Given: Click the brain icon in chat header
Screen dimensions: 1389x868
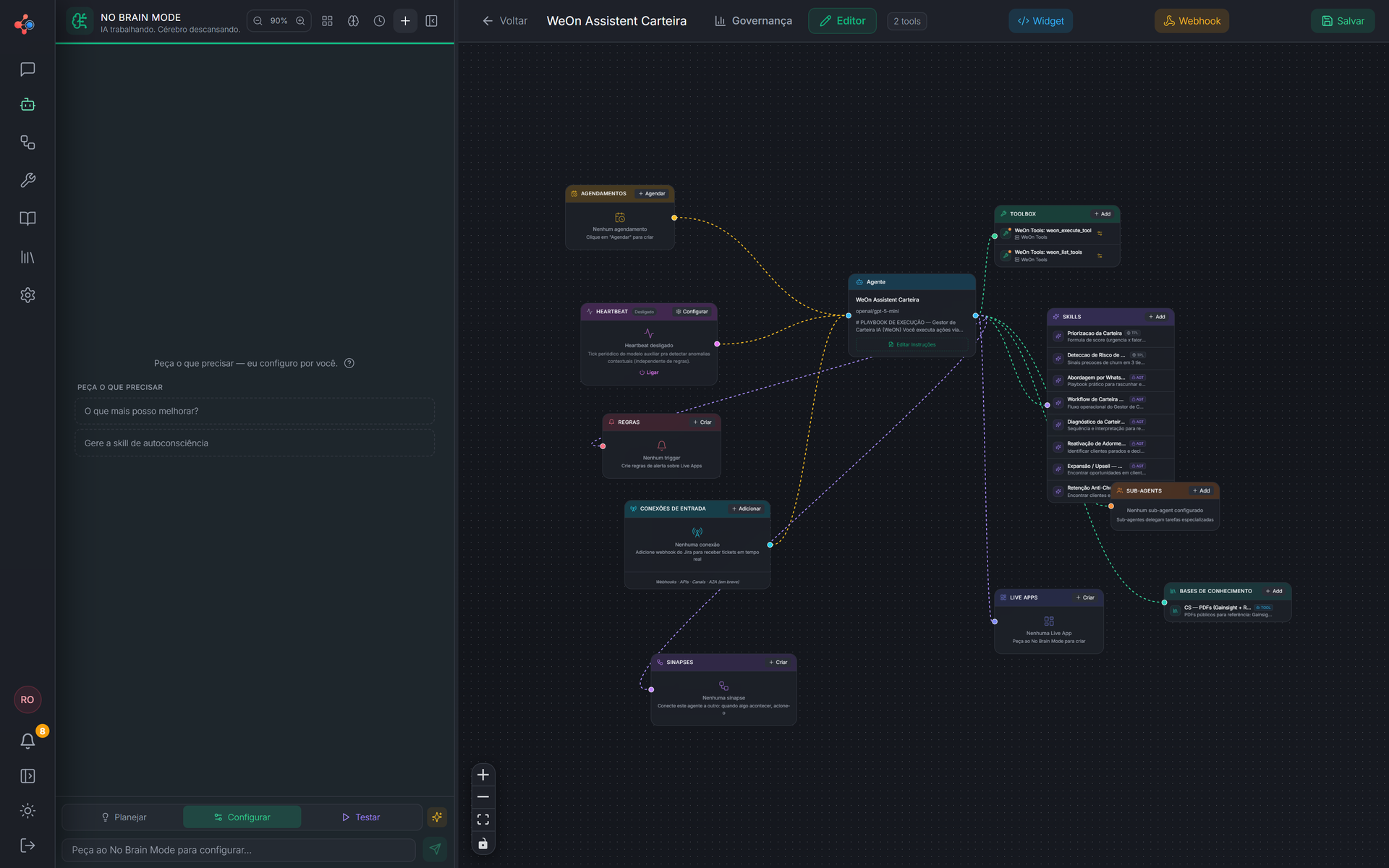Looking at the screenshot, I should 353,21.
